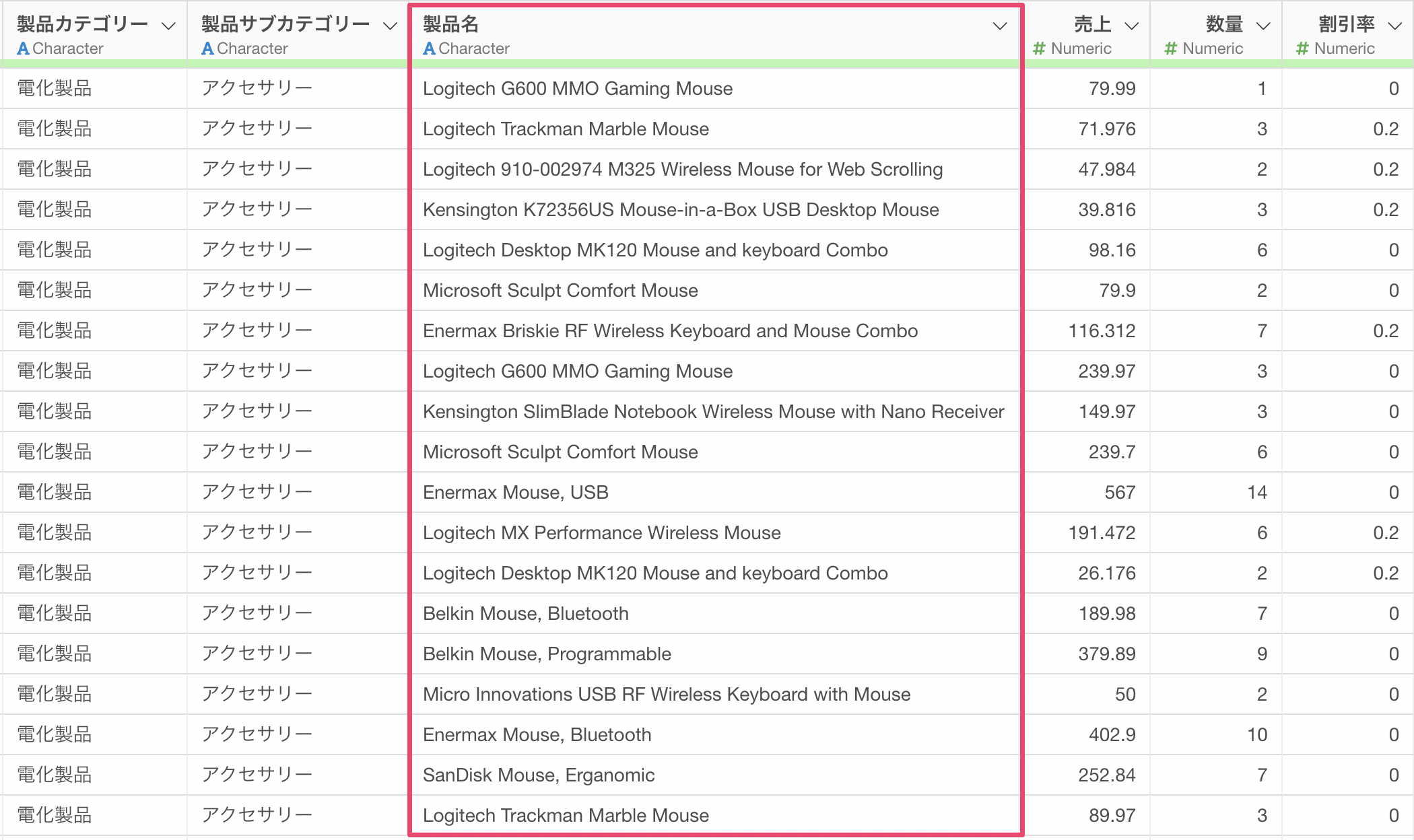Screen dimensions: 1414x840
Task: Click the cell 'SanDisk Mouse, Erganomic'
Action: click(x=539, y=775)
